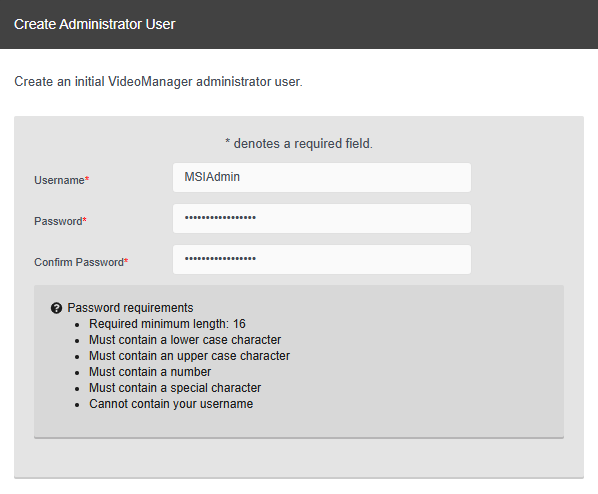
Task: Click the Username field label
Action: coord(59,180)
